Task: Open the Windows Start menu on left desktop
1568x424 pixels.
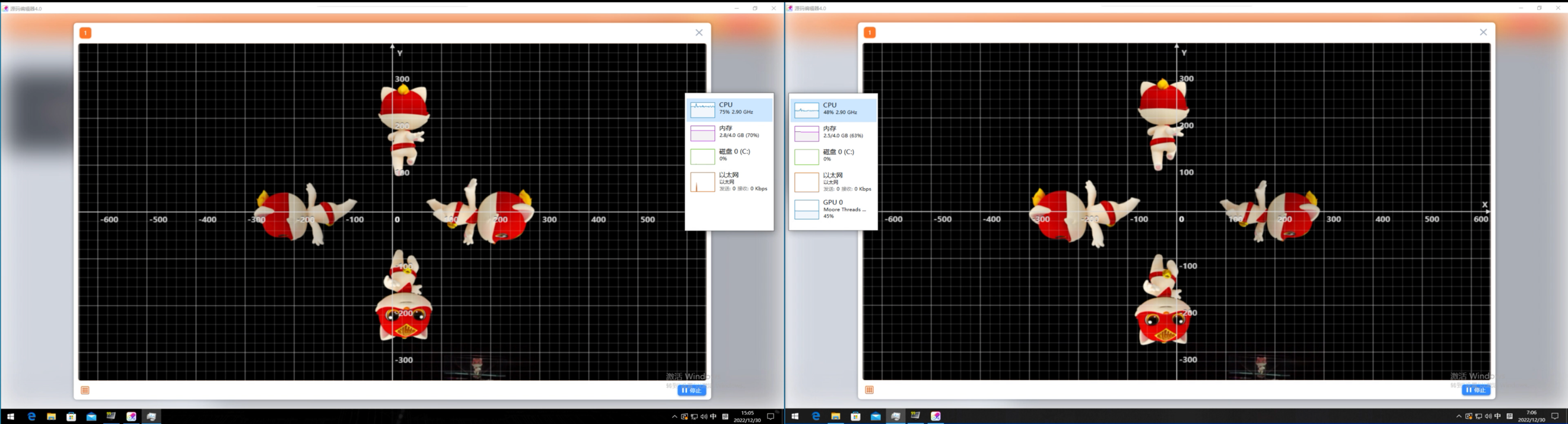Action: click(x=10, y=417)
